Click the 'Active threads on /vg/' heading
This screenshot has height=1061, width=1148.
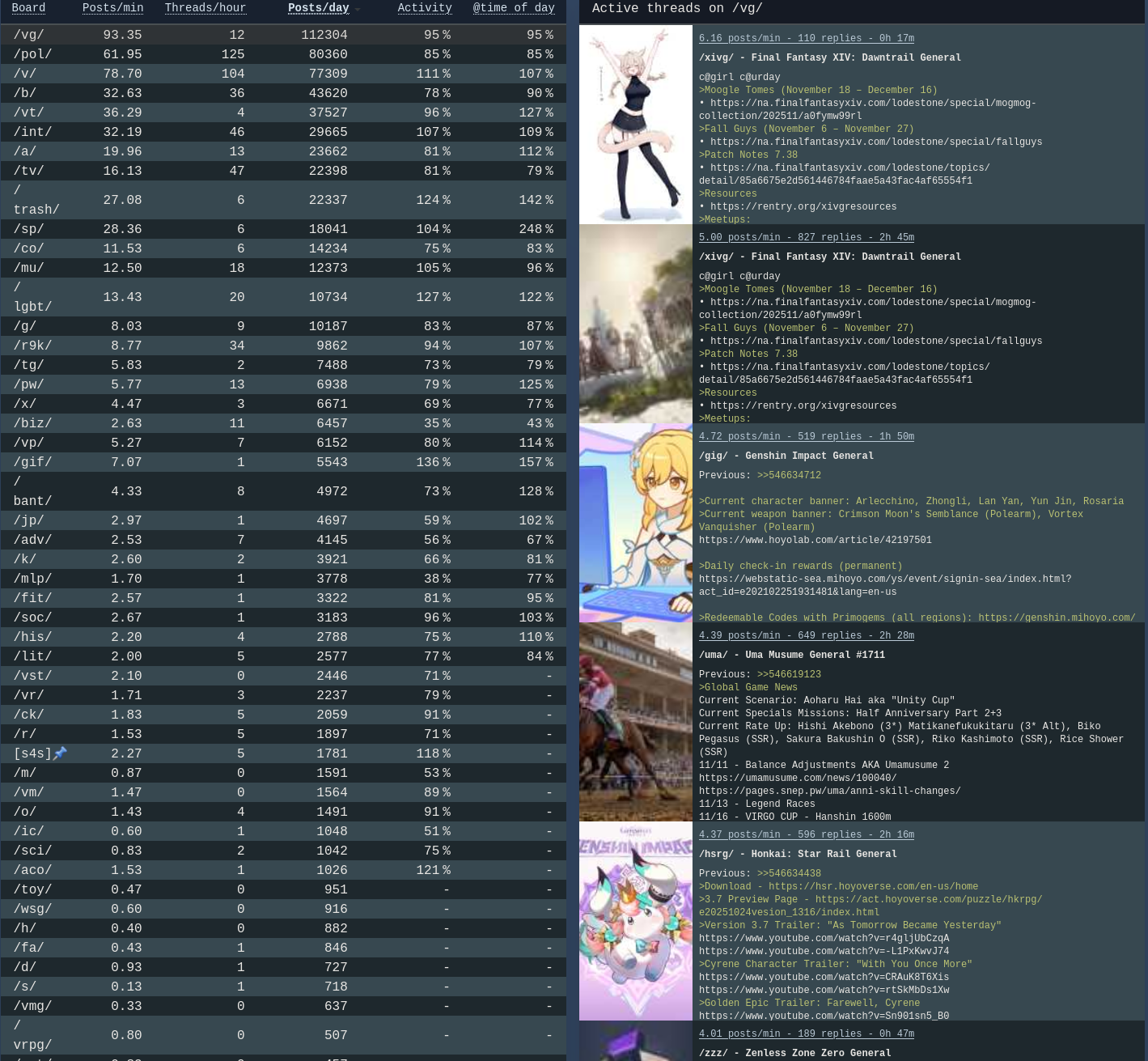[677, 8]
